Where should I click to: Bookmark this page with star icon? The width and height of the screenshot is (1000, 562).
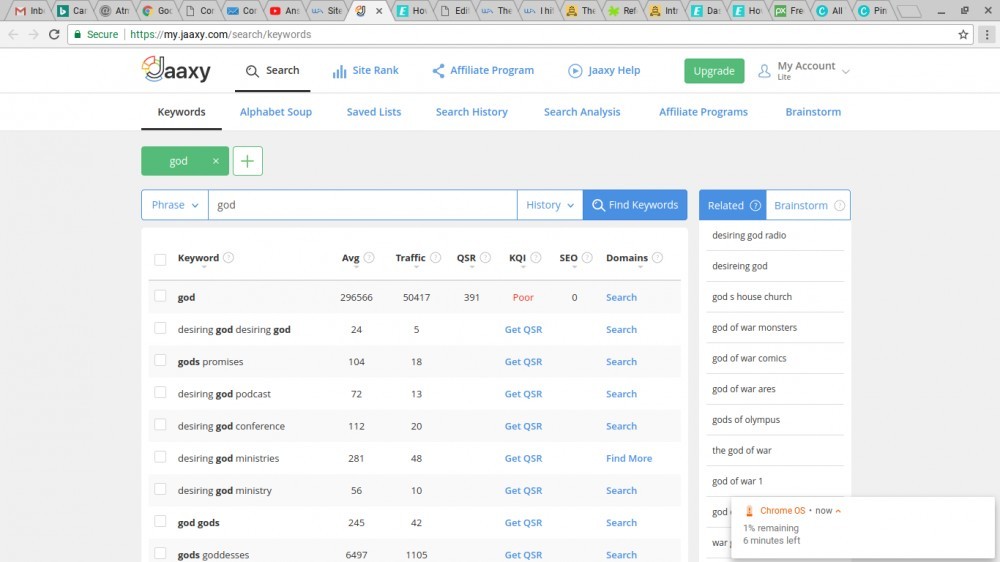click(963, 34)
